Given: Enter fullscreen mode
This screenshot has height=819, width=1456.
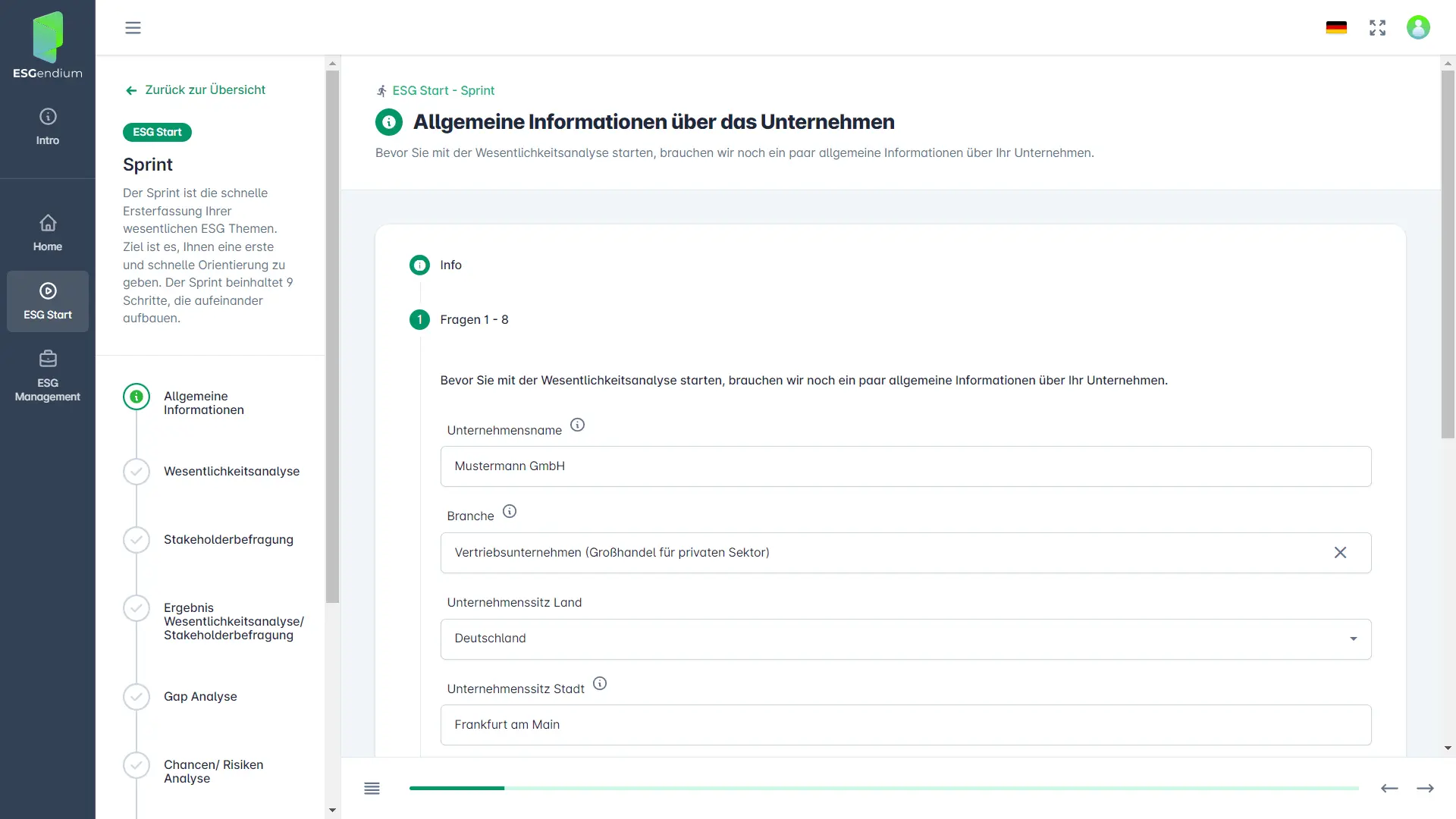Looking at the screenshot, I should click(1378, 27).
